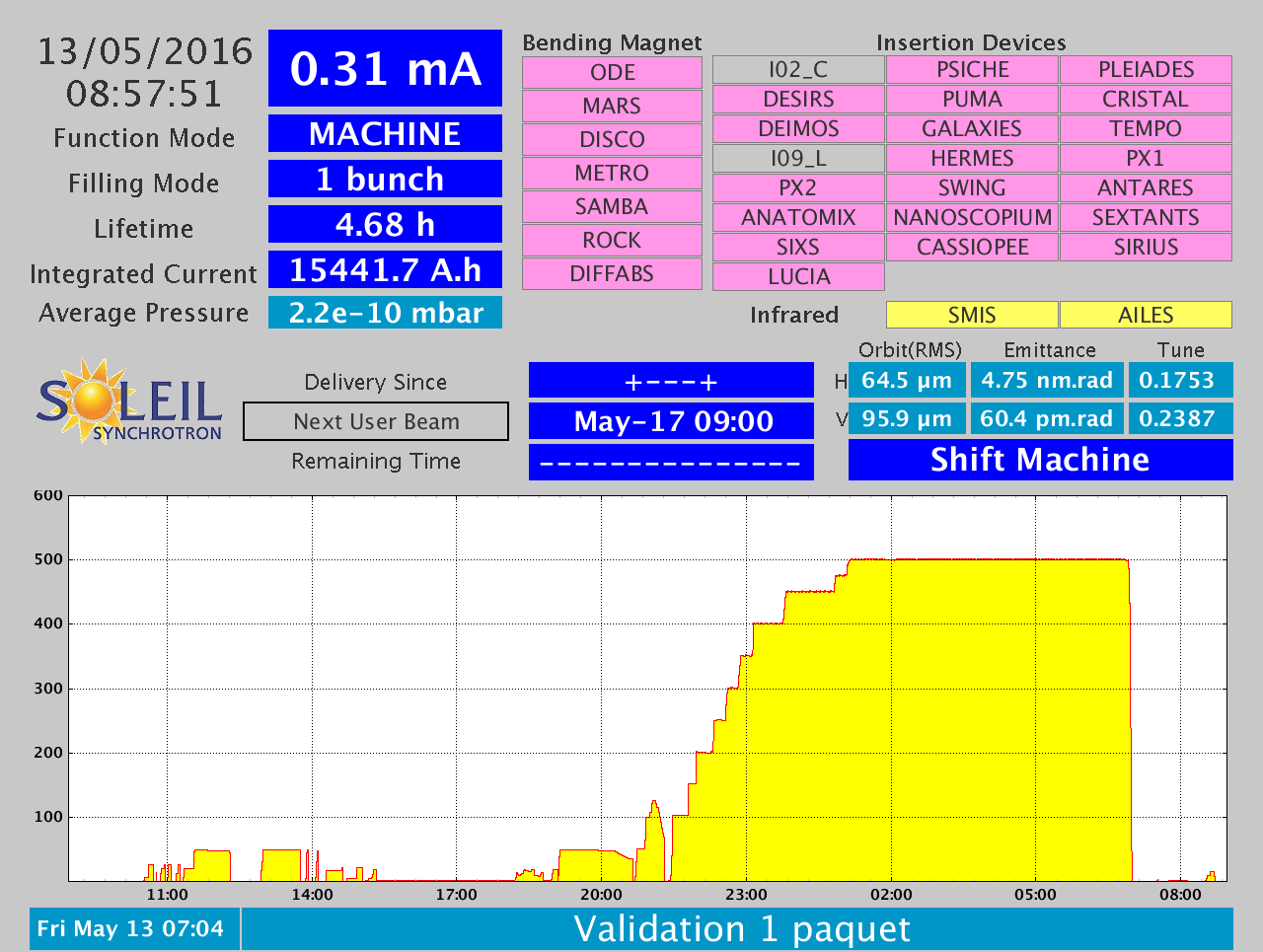Click the ROCK beamline indicator

tap(612, 240)
